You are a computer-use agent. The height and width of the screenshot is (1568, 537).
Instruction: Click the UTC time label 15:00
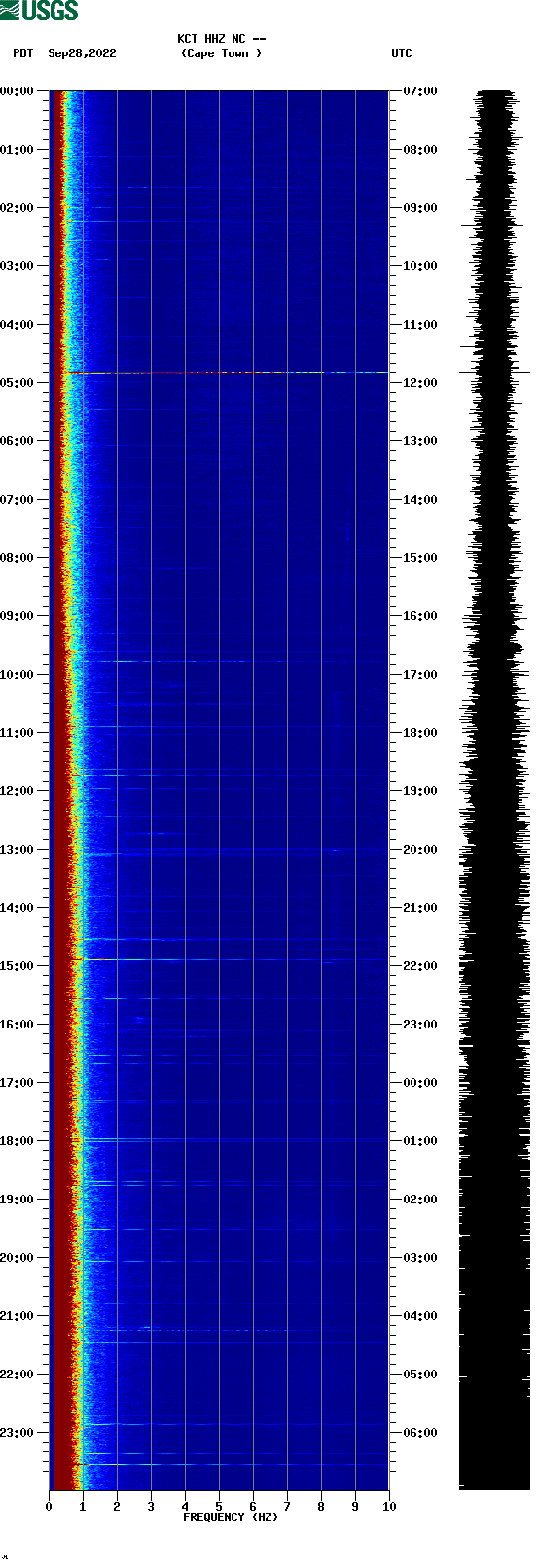point(420,558)
